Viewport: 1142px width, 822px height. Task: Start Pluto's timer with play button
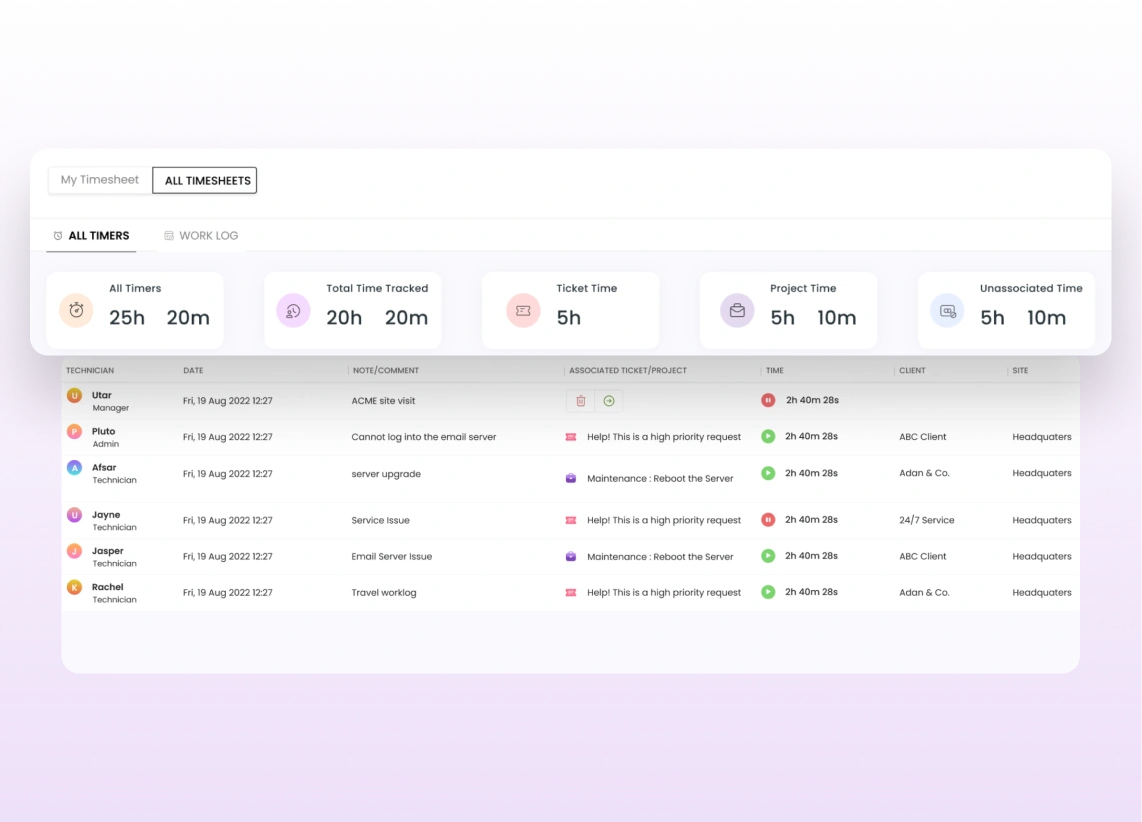point(768,436)
